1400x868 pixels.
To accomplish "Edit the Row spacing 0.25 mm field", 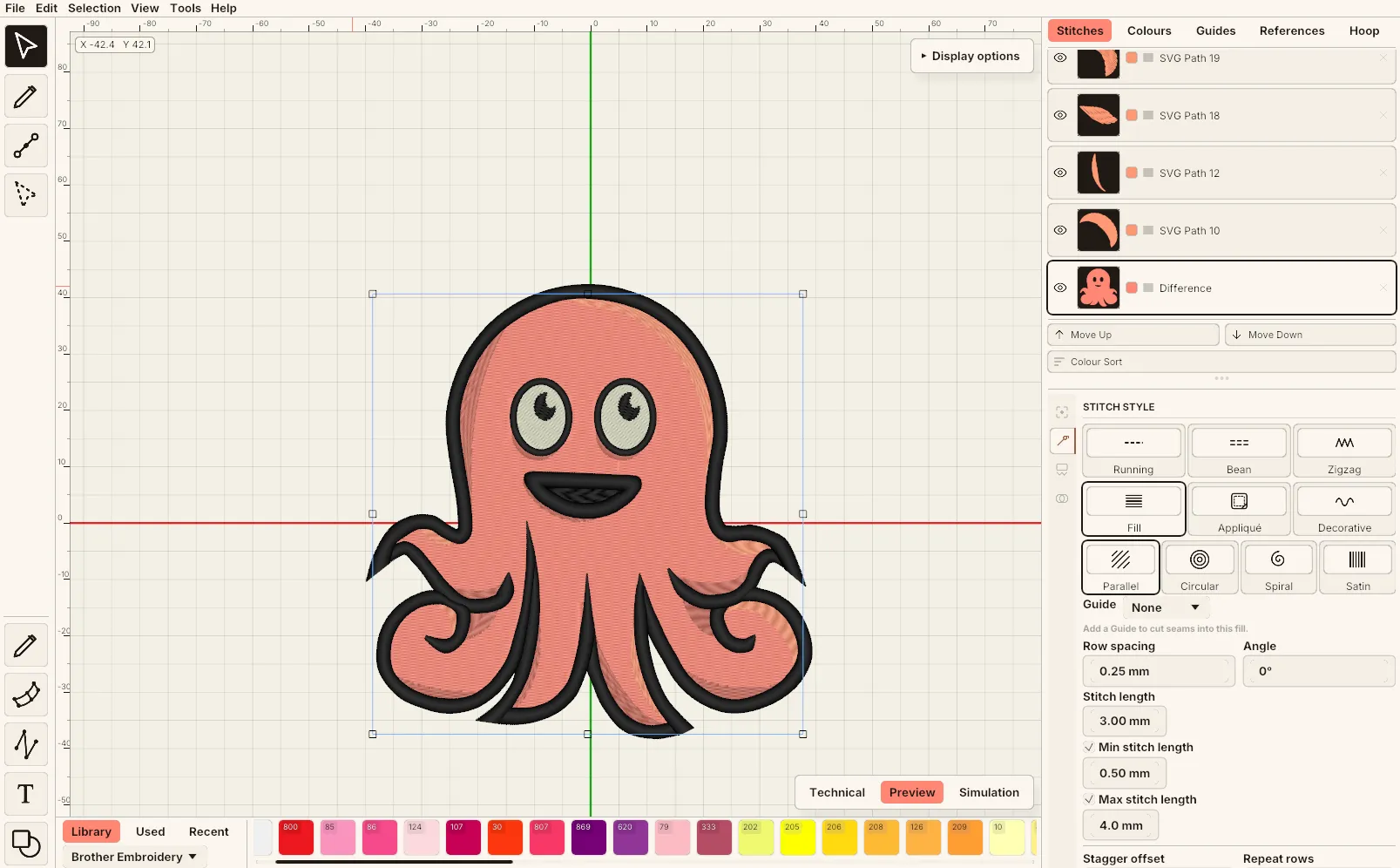I will [1159, 671].
